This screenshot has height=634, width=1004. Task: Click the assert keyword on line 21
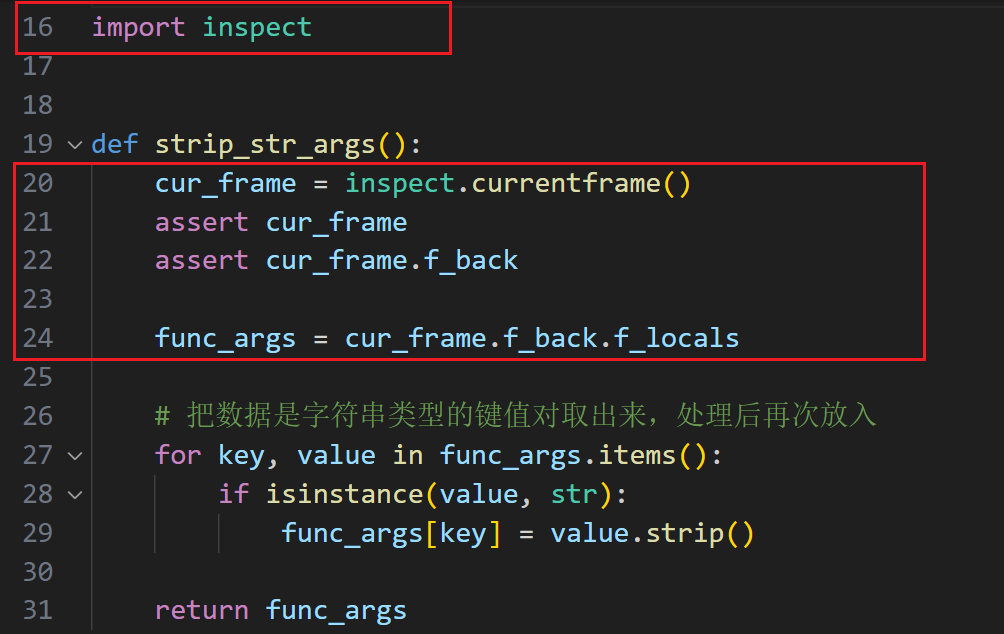coord(201,222)
